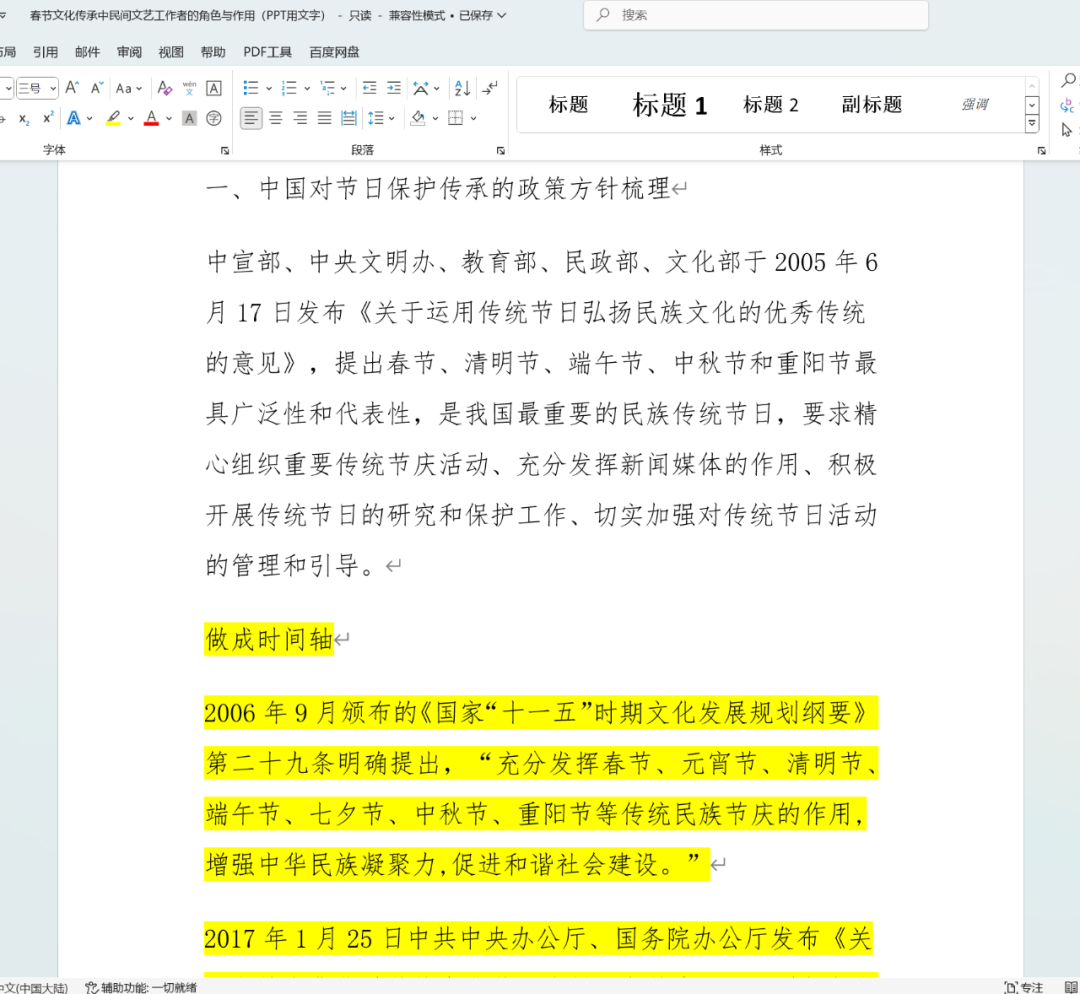This screenshot has width=1080, height=994.
Task: Adjust line and paragraph spacing
Action: tap(375, 118)
